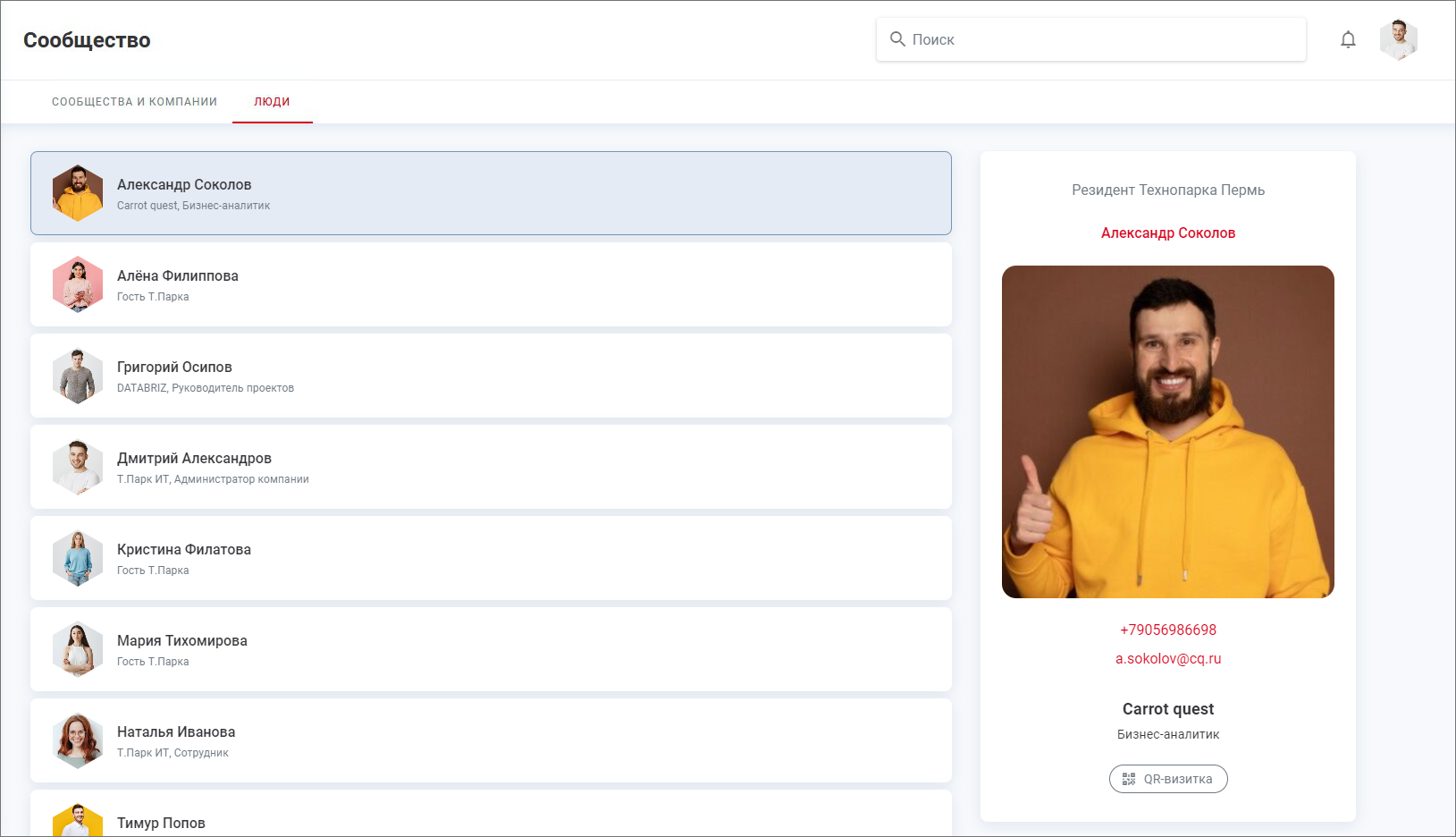Click the search magnifier icon
1456x837 pixels.
pyautogui.click(x=897, y=39)
